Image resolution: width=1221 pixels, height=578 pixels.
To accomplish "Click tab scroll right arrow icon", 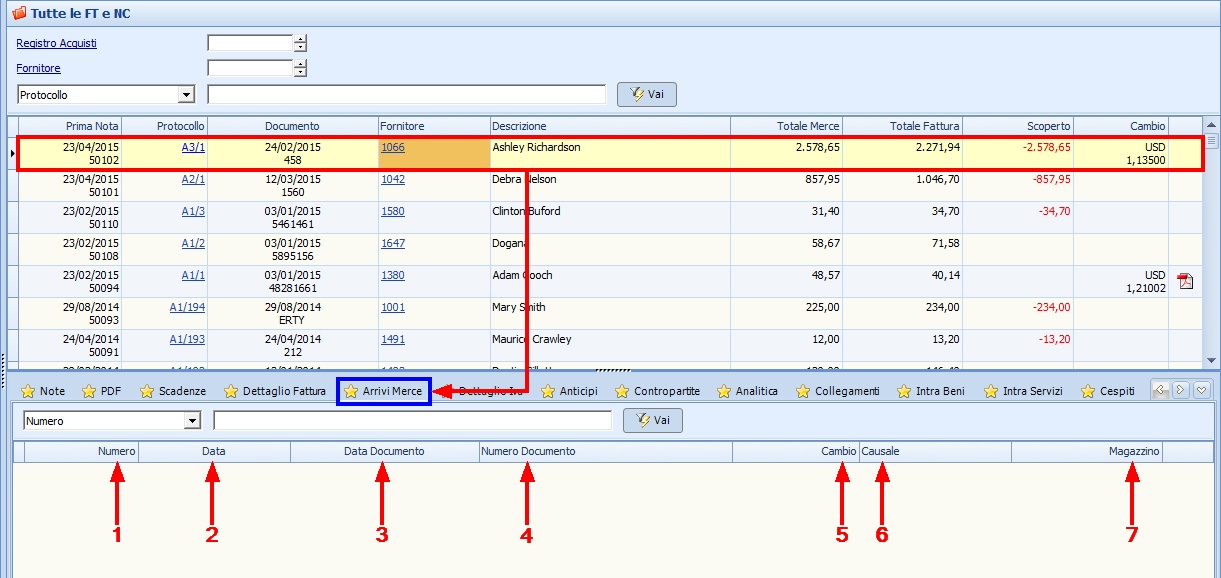I will tap(1181, 390).
